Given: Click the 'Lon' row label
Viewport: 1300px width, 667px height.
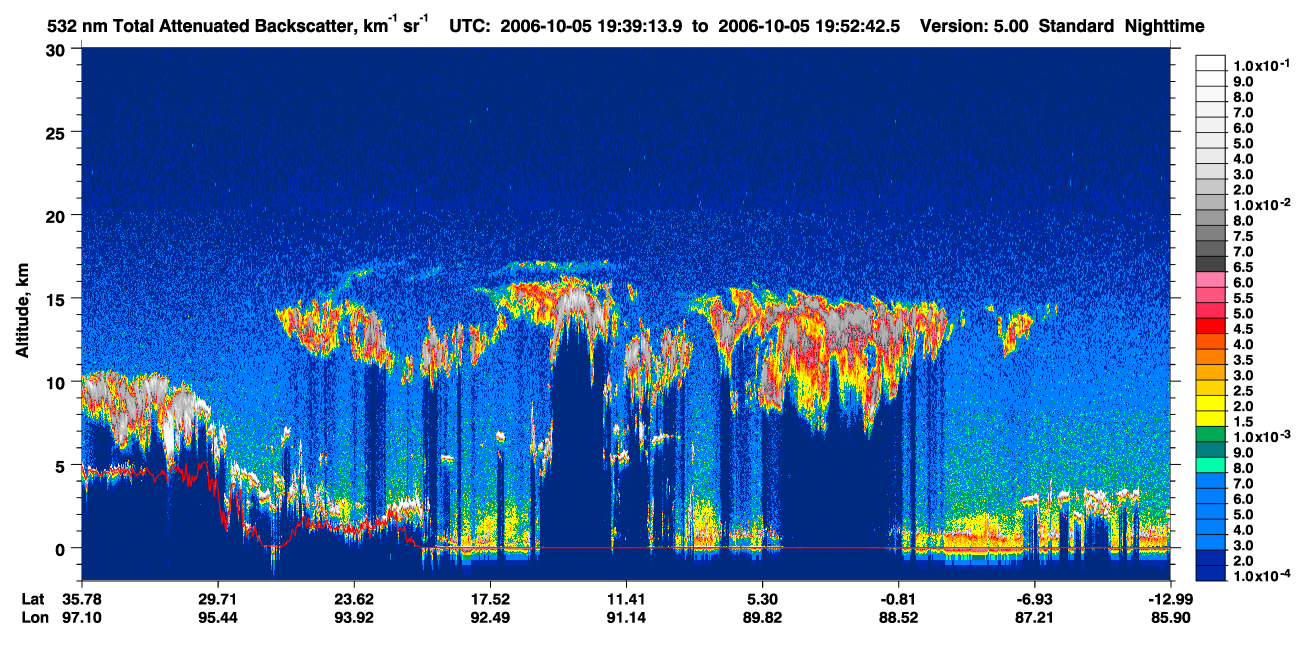Looking at the screenshot, I should click(x=33, y=618).
